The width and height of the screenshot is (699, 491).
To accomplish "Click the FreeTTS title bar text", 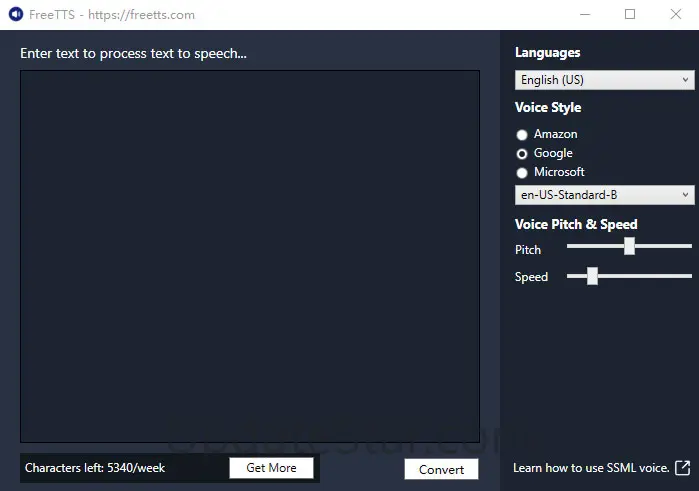I will click(x=112, y=15).
